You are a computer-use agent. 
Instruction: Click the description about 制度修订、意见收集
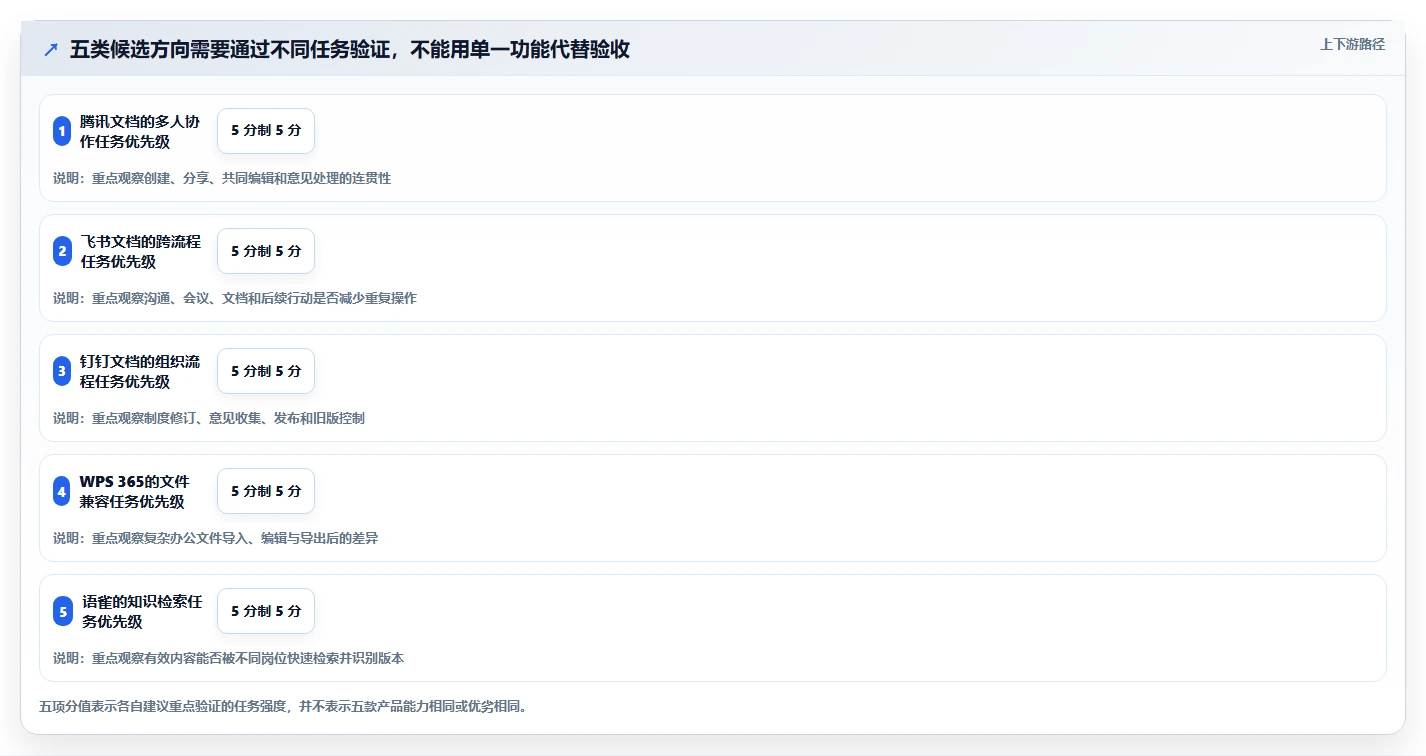[x=209, y=418]
